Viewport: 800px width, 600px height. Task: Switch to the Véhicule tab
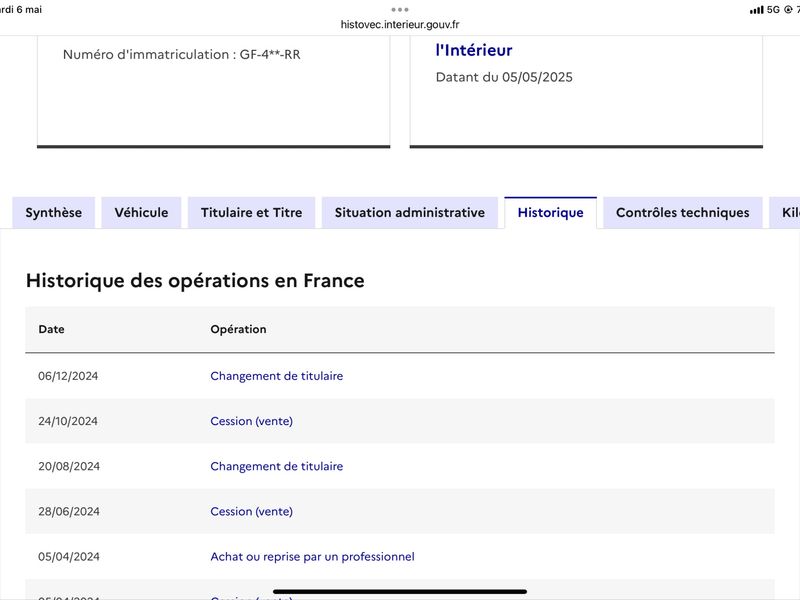(141, 213)
